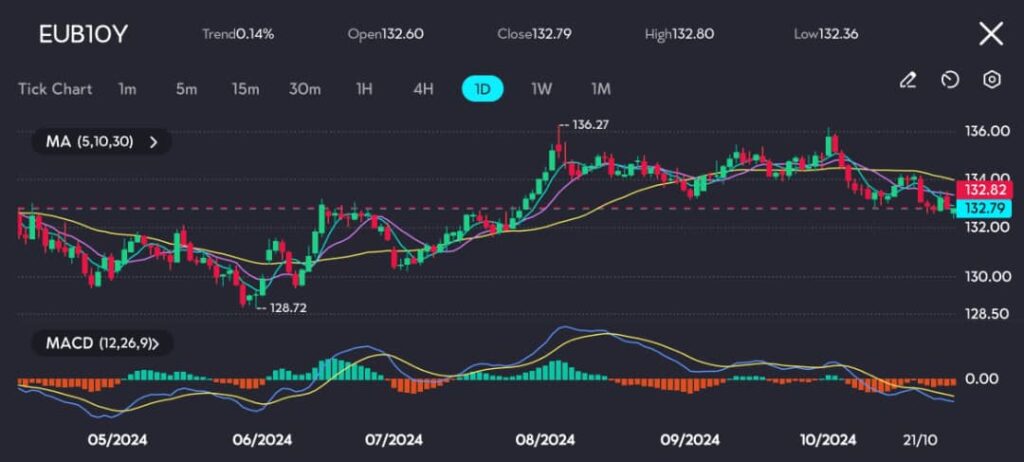Click the active 1D timeframe button
This screenshot has height=462, width=1024.
(482, 89)
